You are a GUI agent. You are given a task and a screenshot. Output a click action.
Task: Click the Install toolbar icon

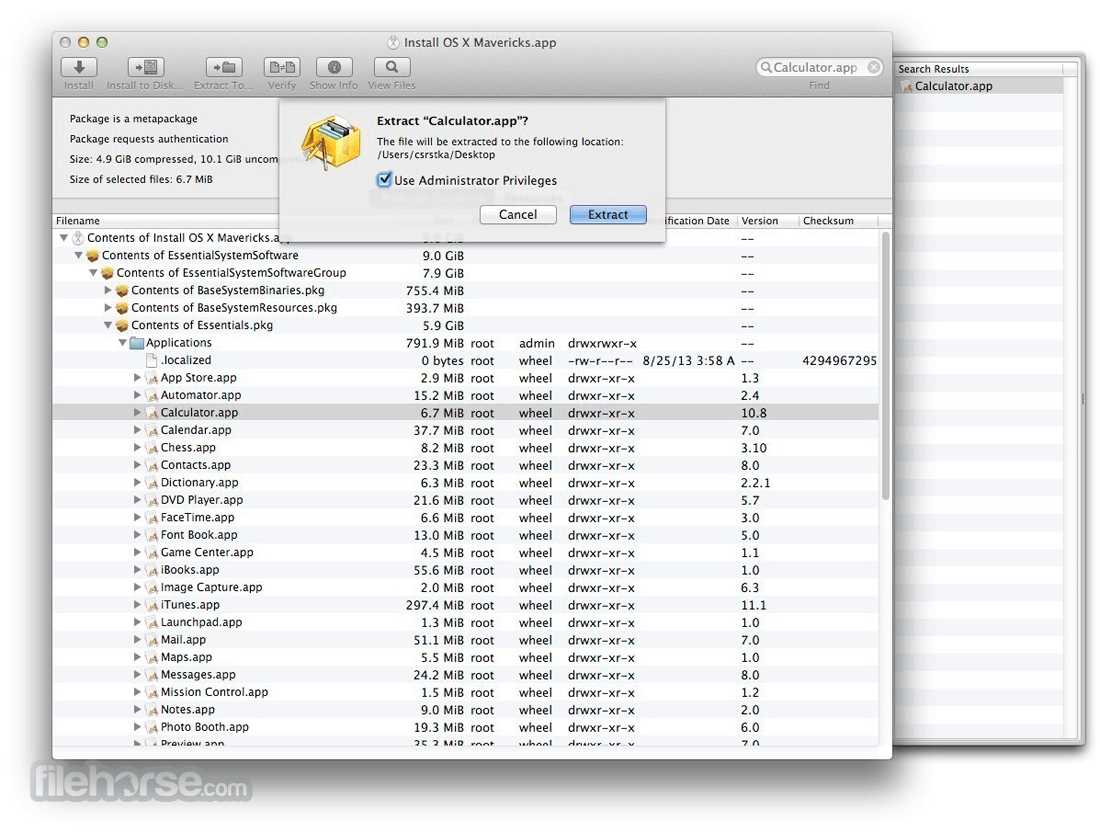point(79,67)
